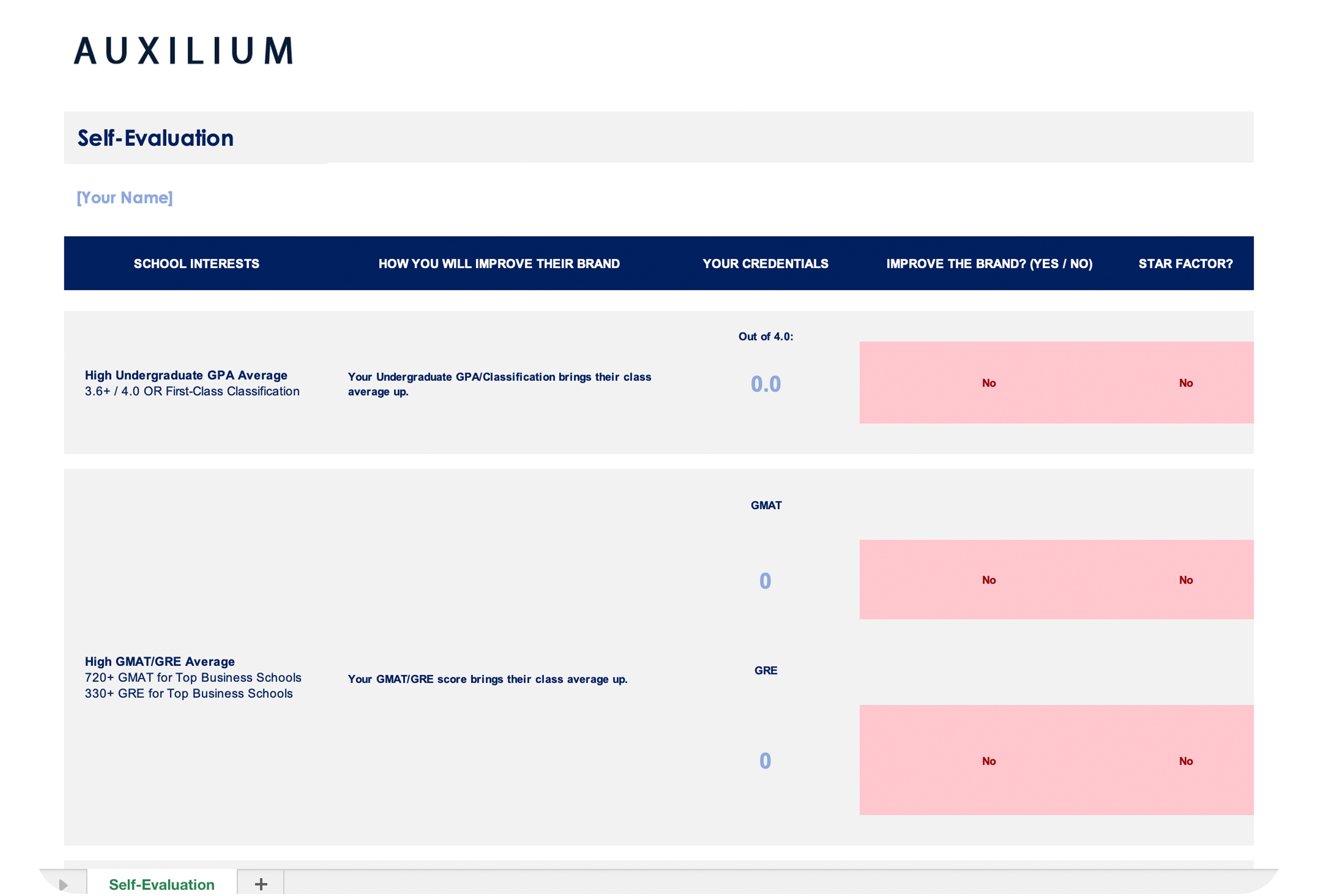Image resolution: width=1318 pixels, height=896 pixels.
Task: Click the sheet navigation arrow at bottom-left
Action: coord(63,884)
